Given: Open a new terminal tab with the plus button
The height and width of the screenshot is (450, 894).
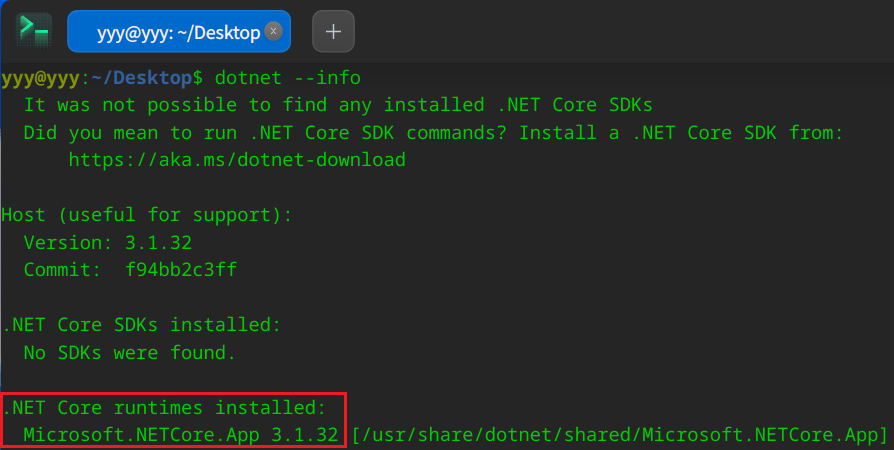Looking at the screenshot, I should pyautogui.click(x=334, y=31).
